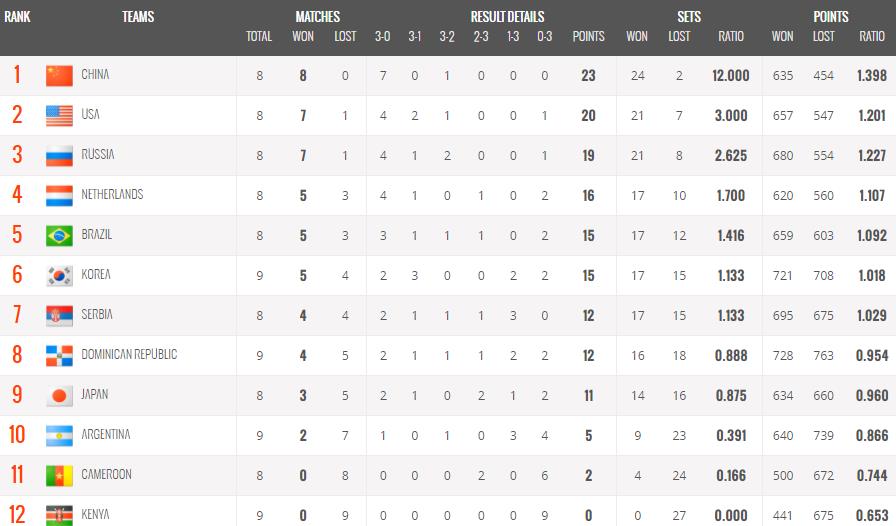Image resolution: width=896 pixels, height=526 pixels.
Task: Click the Dominican Republic flag icon
Action: click(x=59, y=356)
